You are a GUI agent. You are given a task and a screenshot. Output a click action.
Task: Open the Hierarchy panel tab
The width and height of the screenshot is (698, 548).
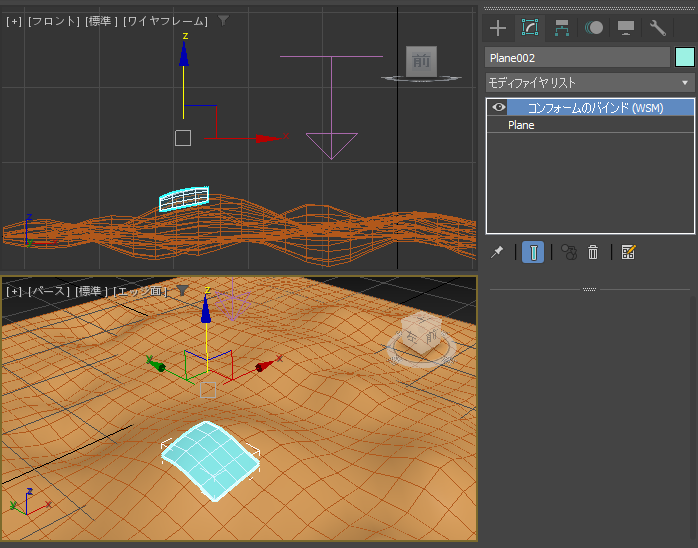coord(562,28)
